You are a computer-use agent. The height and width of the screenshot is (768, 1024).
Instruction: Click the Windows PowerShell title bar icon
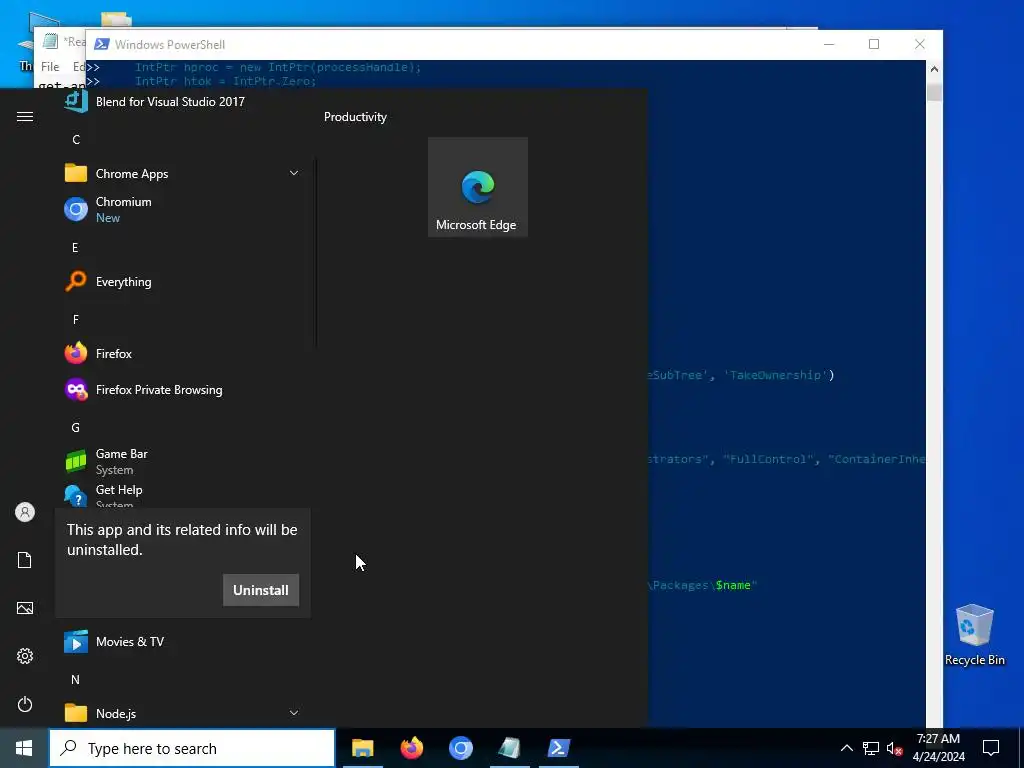pos(101,44)
